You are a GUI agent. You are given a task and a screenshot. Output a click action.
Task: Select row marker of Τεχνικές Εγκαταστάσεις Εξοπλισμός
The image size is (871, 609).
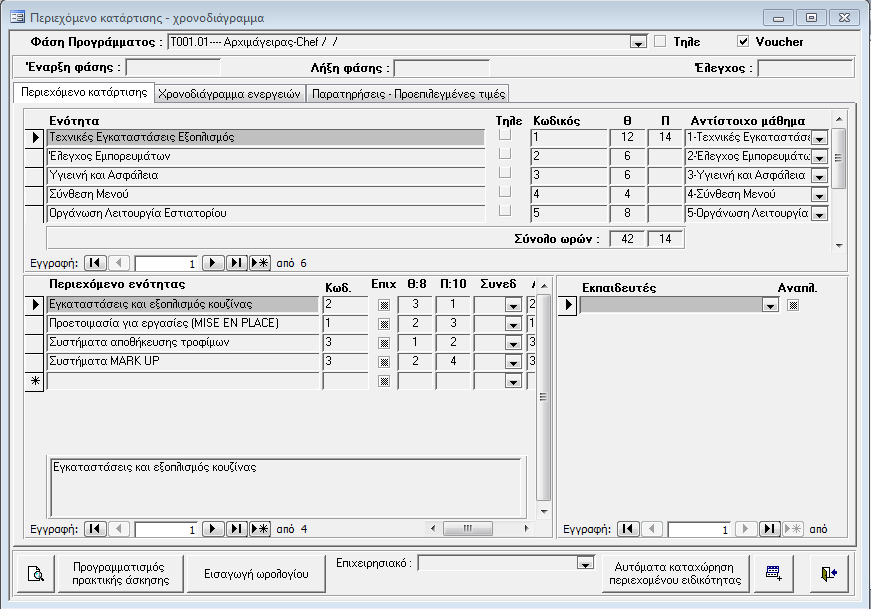click(35, 137)
